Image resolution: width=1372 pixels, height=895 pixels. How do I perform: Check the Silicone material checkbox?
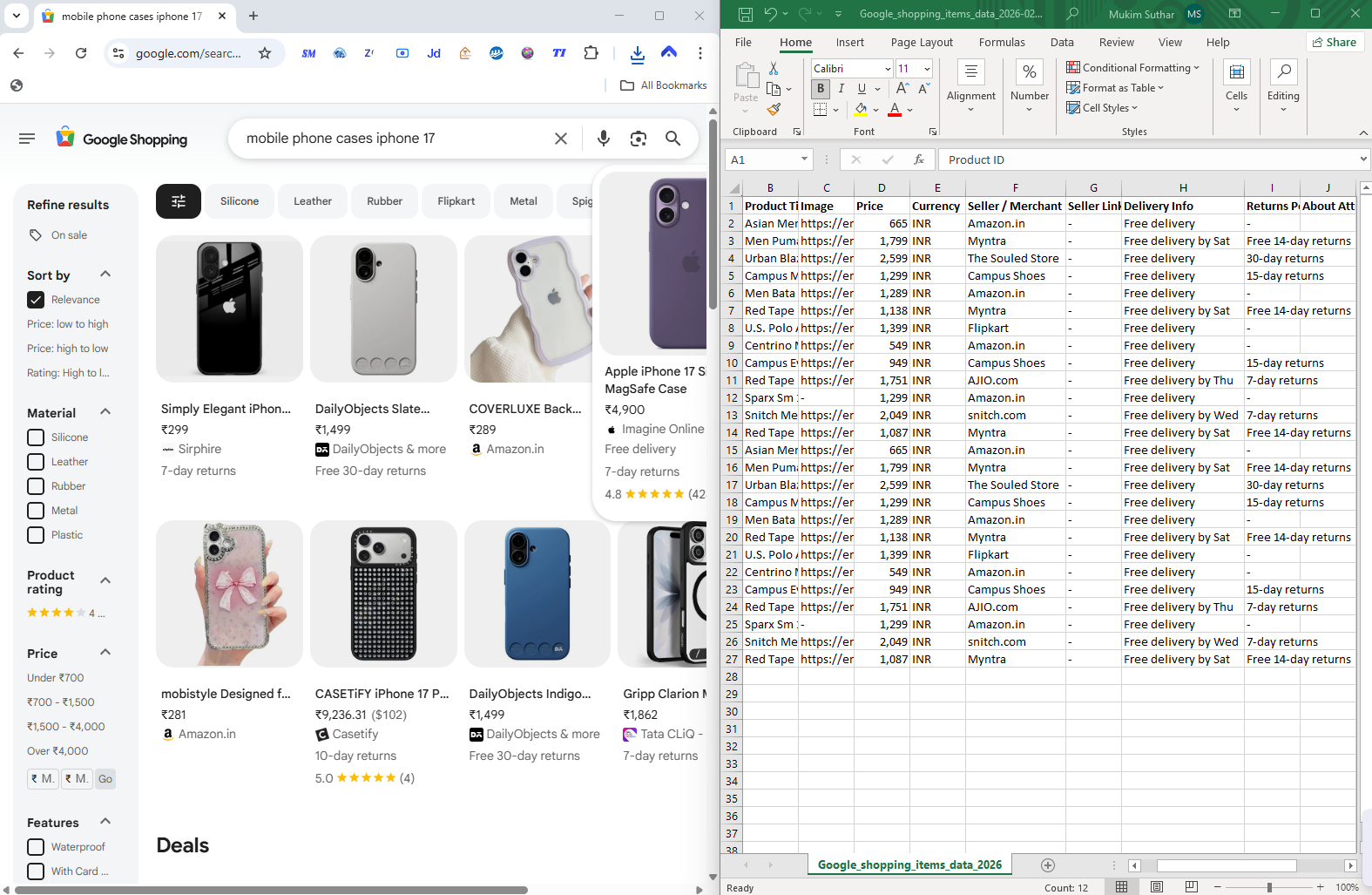[36, 437]
